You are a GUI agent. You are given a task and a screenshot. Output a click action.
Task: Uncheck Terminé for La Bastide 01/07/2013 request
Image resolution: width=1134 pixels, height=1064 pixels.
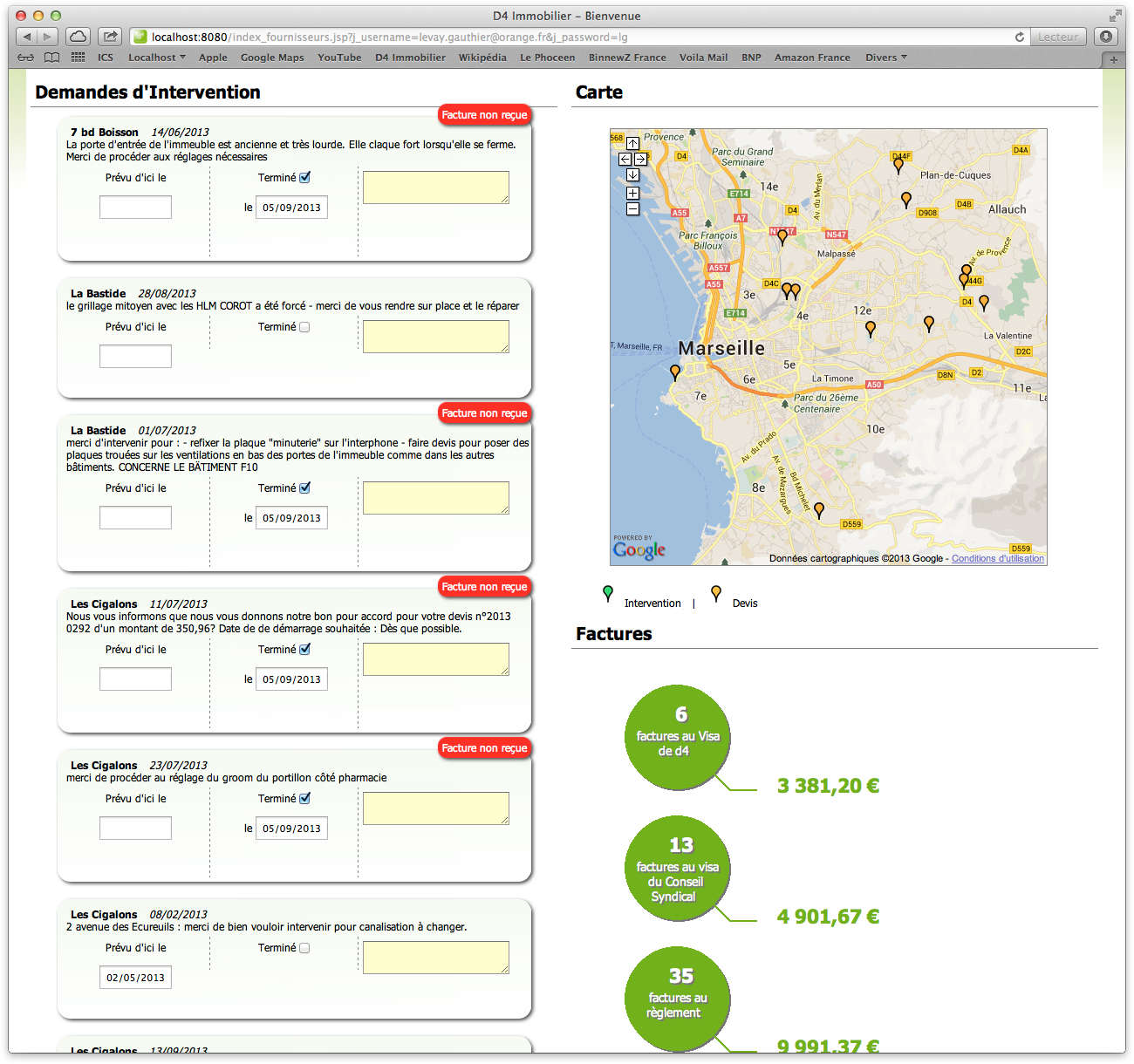pos(305,488)
